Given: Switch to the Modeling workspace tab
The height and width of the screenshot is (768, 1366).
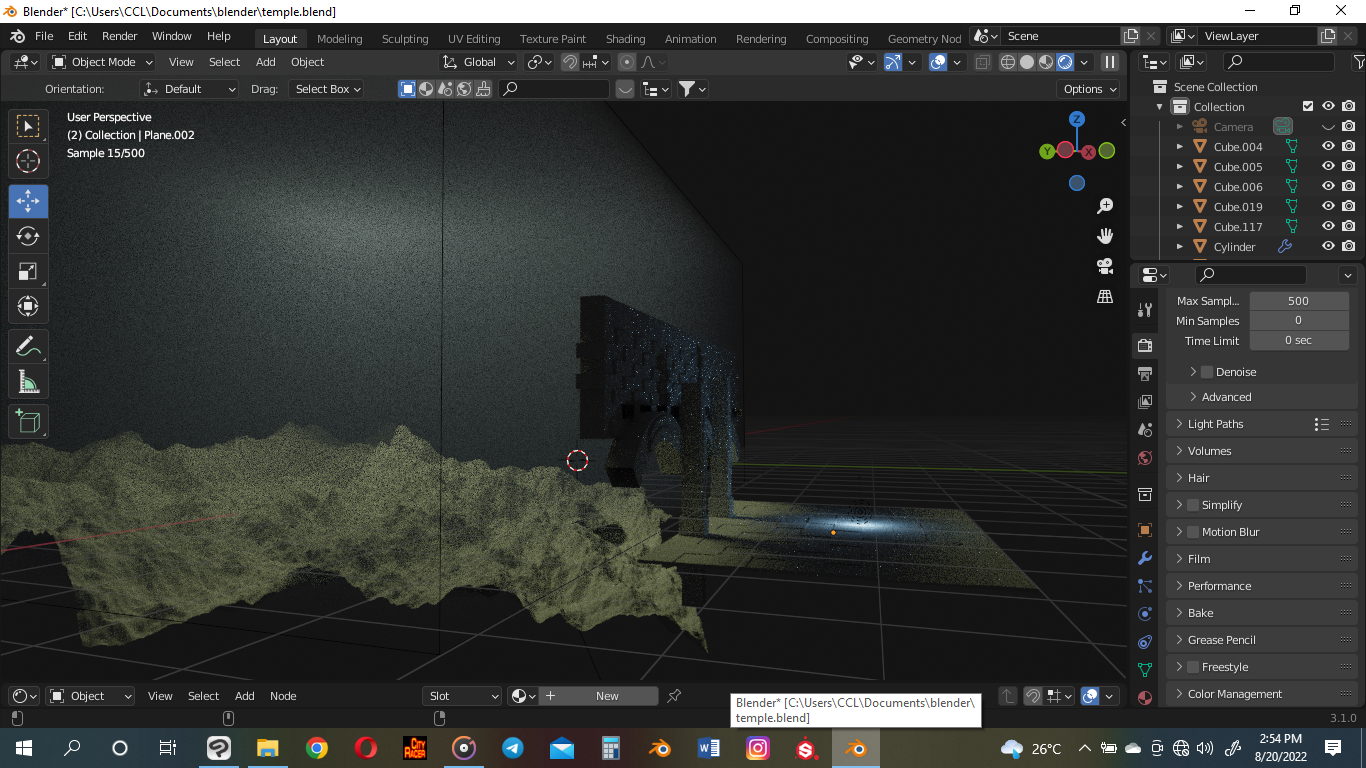Looking at the screenshot, I should 340,39.
